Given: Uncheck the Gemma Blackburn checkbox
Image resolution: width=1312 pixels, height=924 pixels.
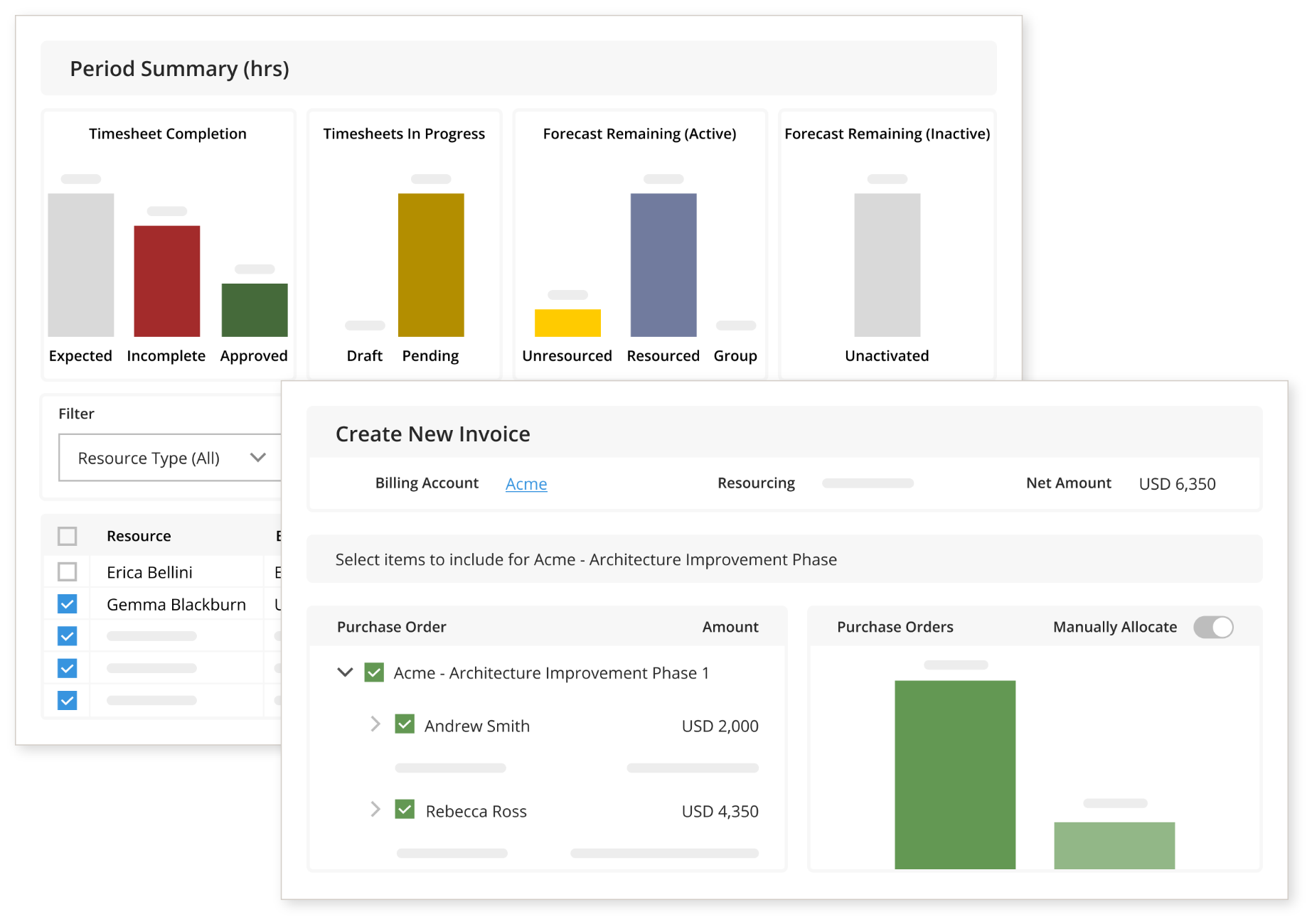Looking at the screenshot, I should [x=68, y=604].
